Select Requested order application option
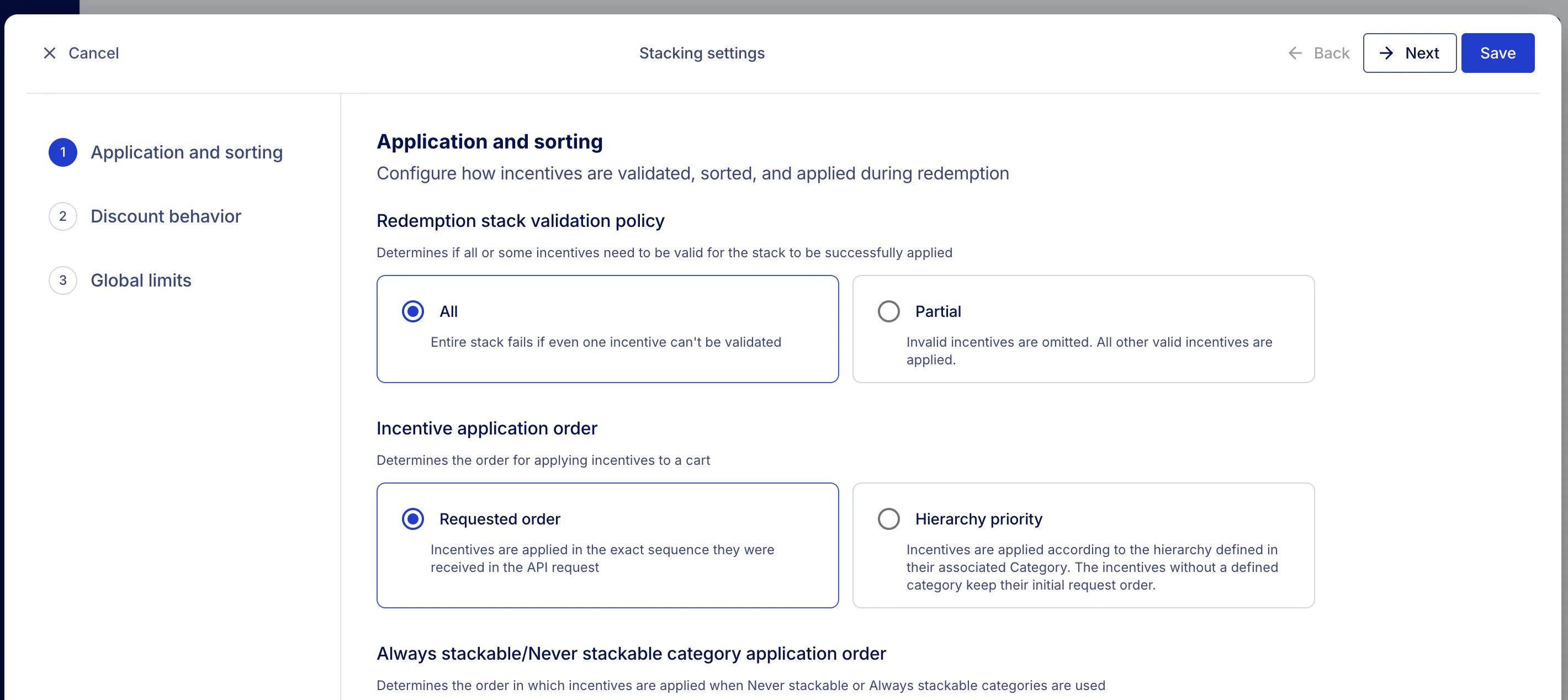Viewport: 1568px width, 700px height. point(412,518)
